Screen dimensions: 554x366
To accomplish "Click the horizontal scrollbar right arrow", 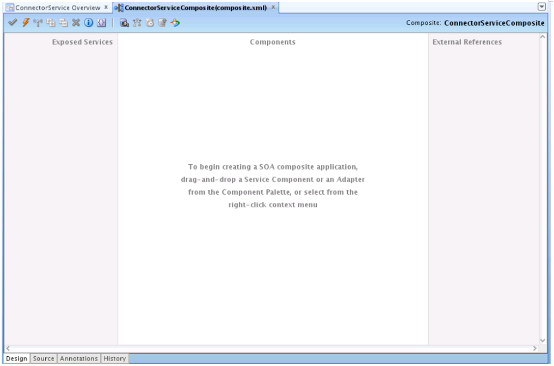I will (535, 348).
